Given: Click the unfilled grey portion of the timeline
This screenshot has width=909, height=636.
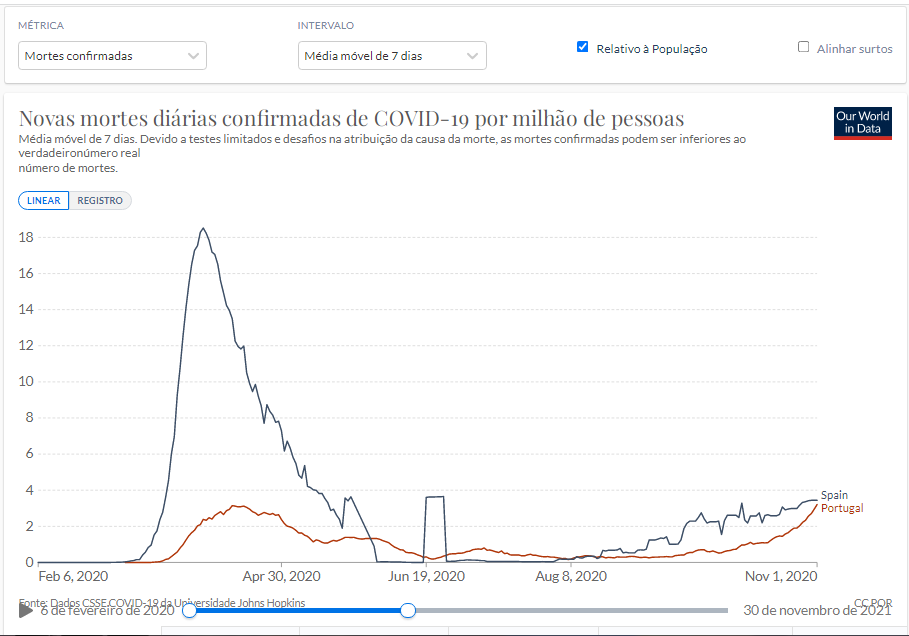Looking at the screenshot, I should coord(570,610).
